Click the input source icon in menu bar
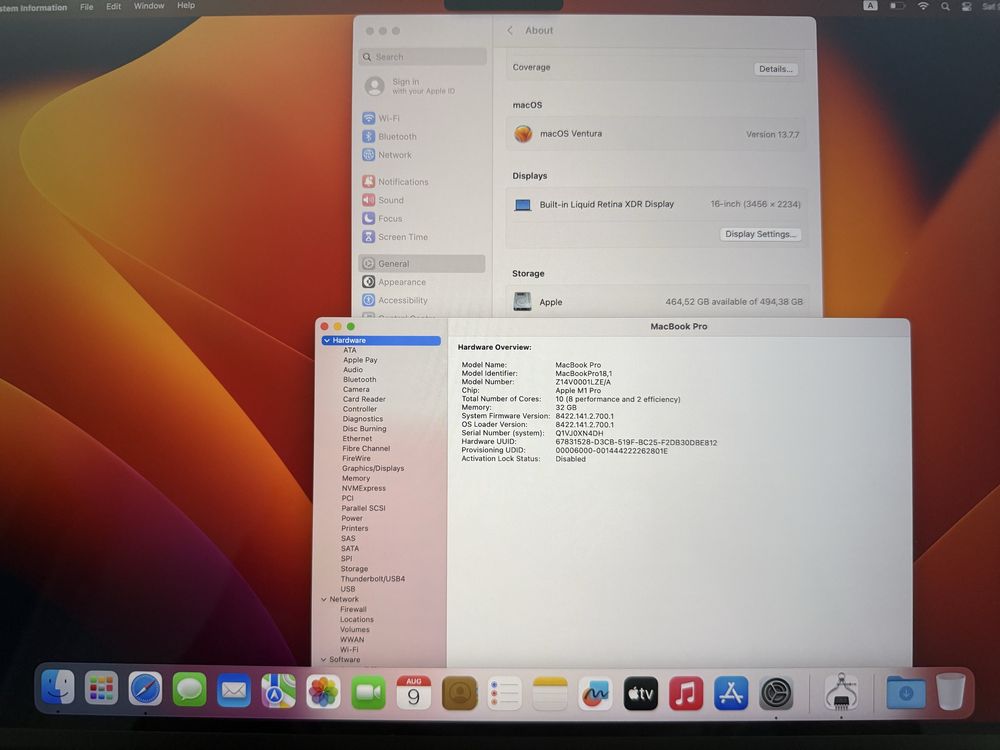Viewport: 1000px width, 750px height. (x=871, y=6)
